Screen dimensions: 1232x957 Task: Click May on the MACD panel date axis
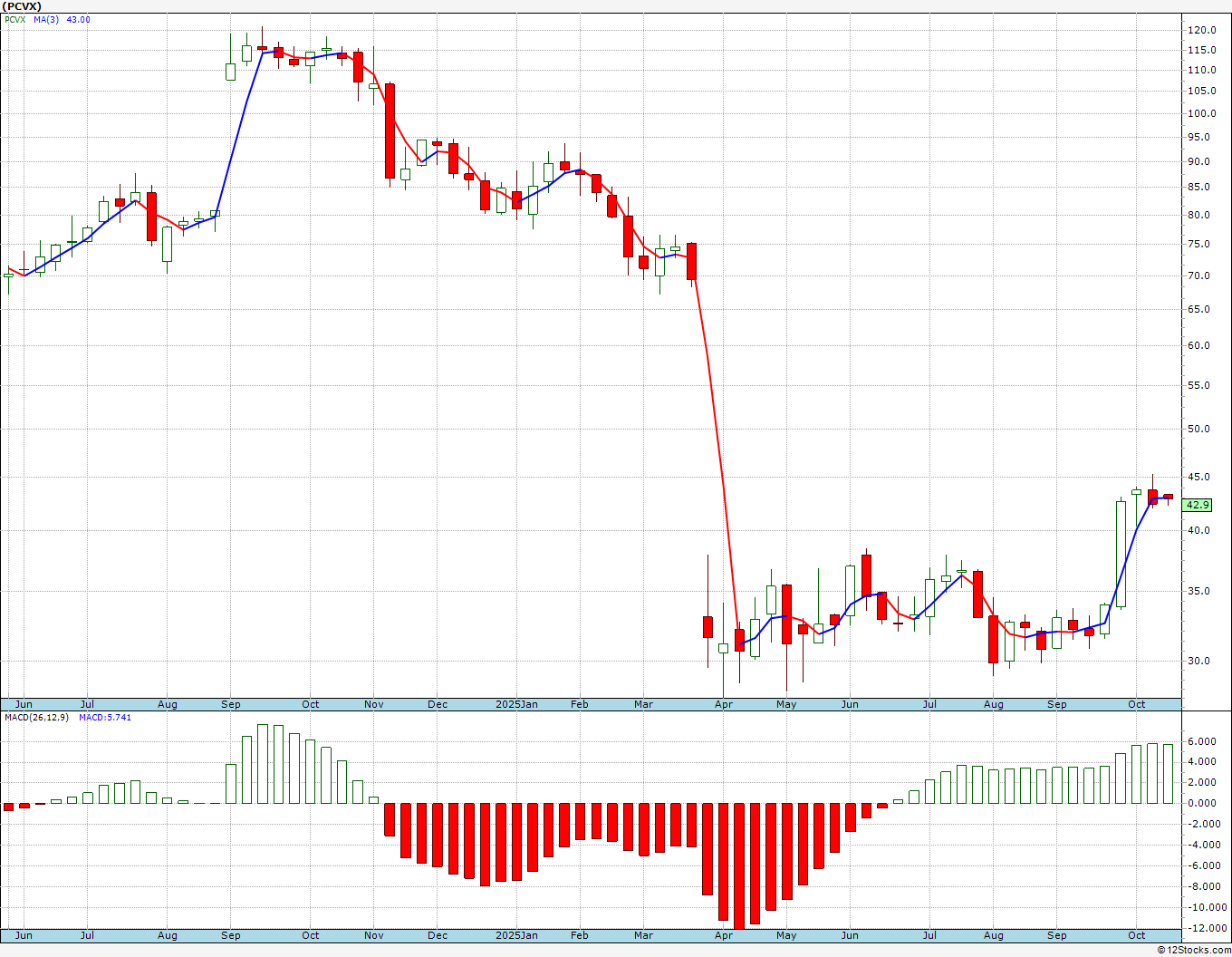click(786, 935)
